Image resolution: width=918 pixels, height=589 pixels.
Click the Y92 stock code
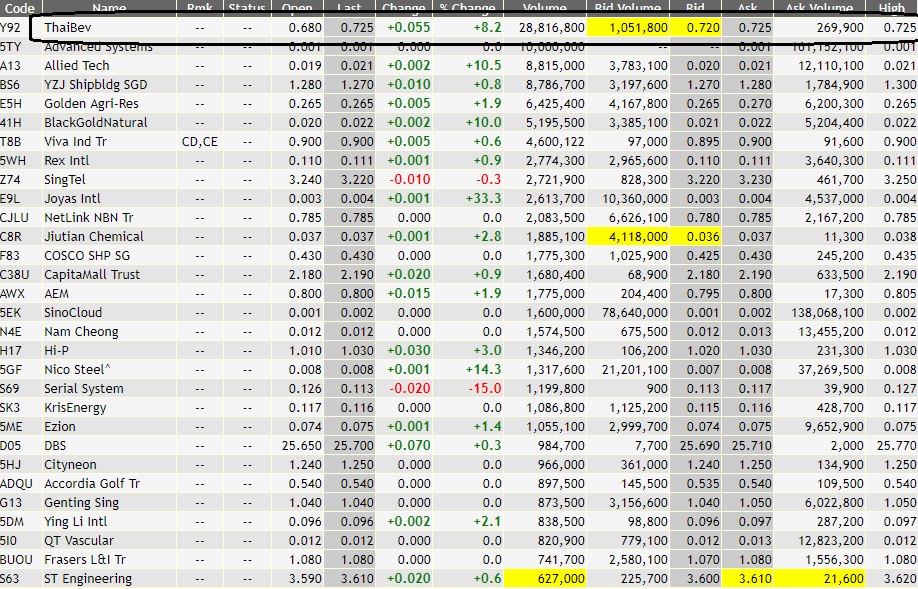pyautogui.click(x=10, y=28)
